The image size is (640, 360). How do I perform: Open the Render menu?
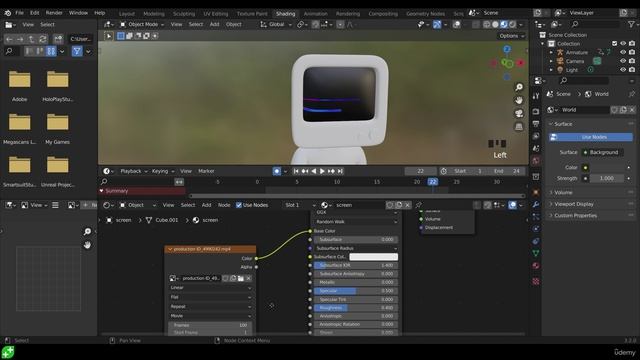pos(54,13)
